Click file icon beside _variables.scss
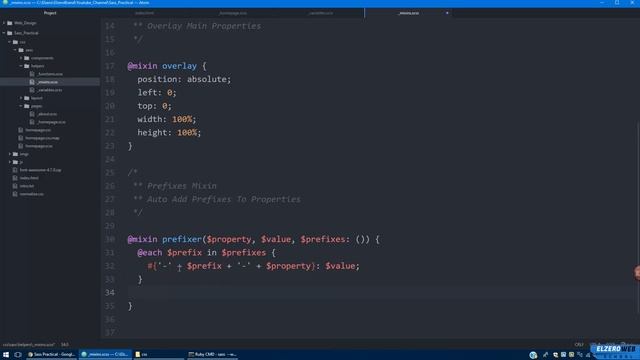The image size is (640, 360). click(x=32, y=90)
